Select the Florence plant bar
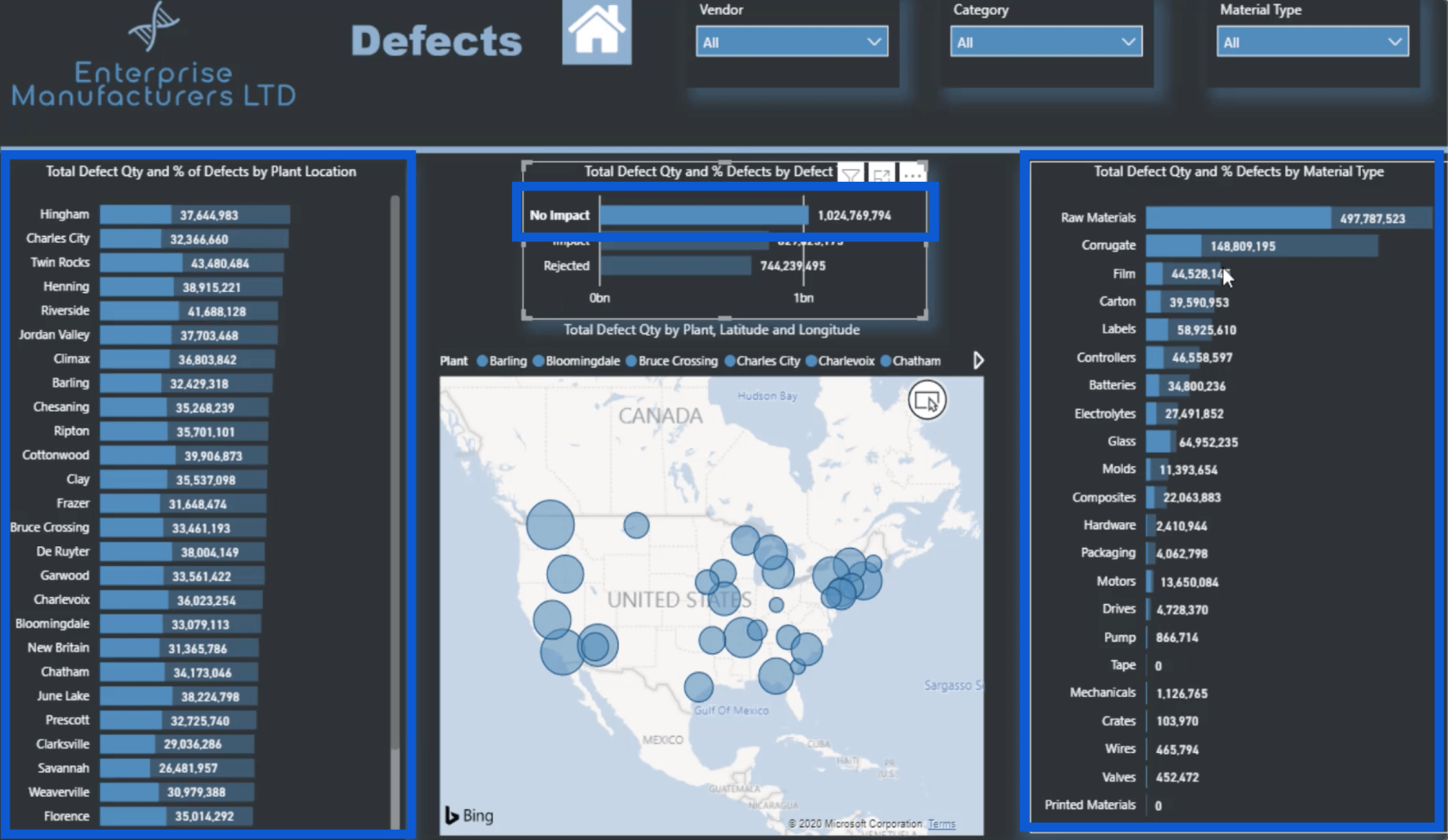The width and height of the screenshot is (1448, 840). coord(177,817)
